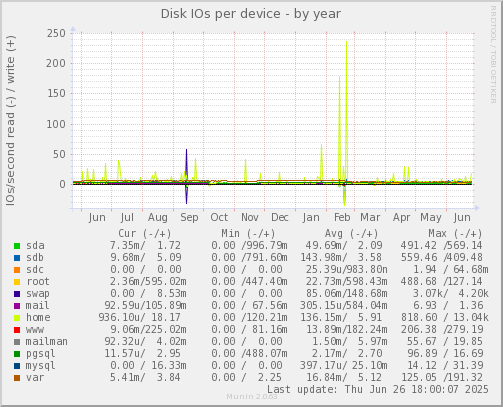The image size is (503, 407).
Task: Click the 'Oct' x-axis month label
Action: click(x=219, y=218)
